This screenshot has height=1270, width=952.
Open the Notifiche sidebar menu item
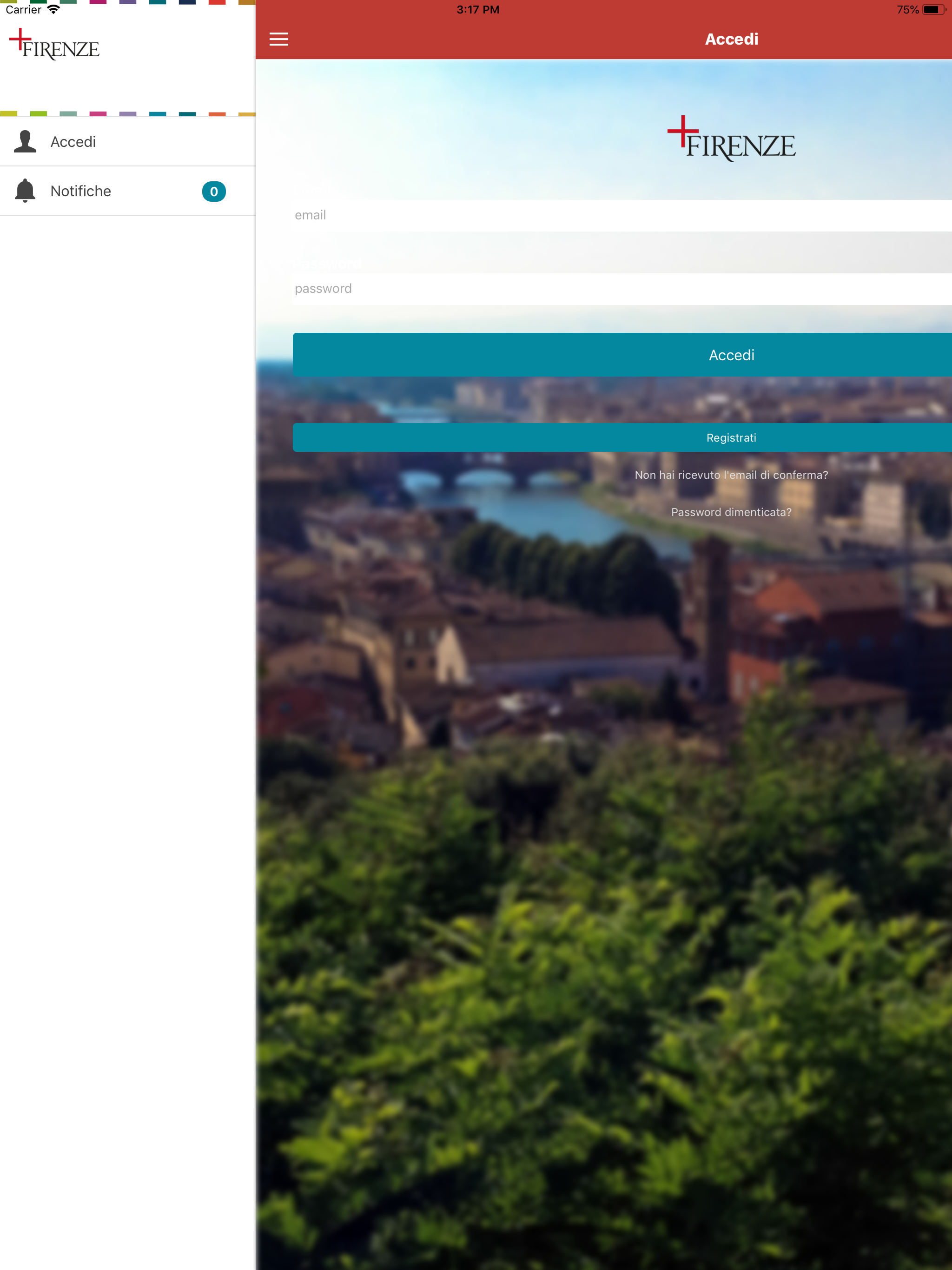click(127, 191)
